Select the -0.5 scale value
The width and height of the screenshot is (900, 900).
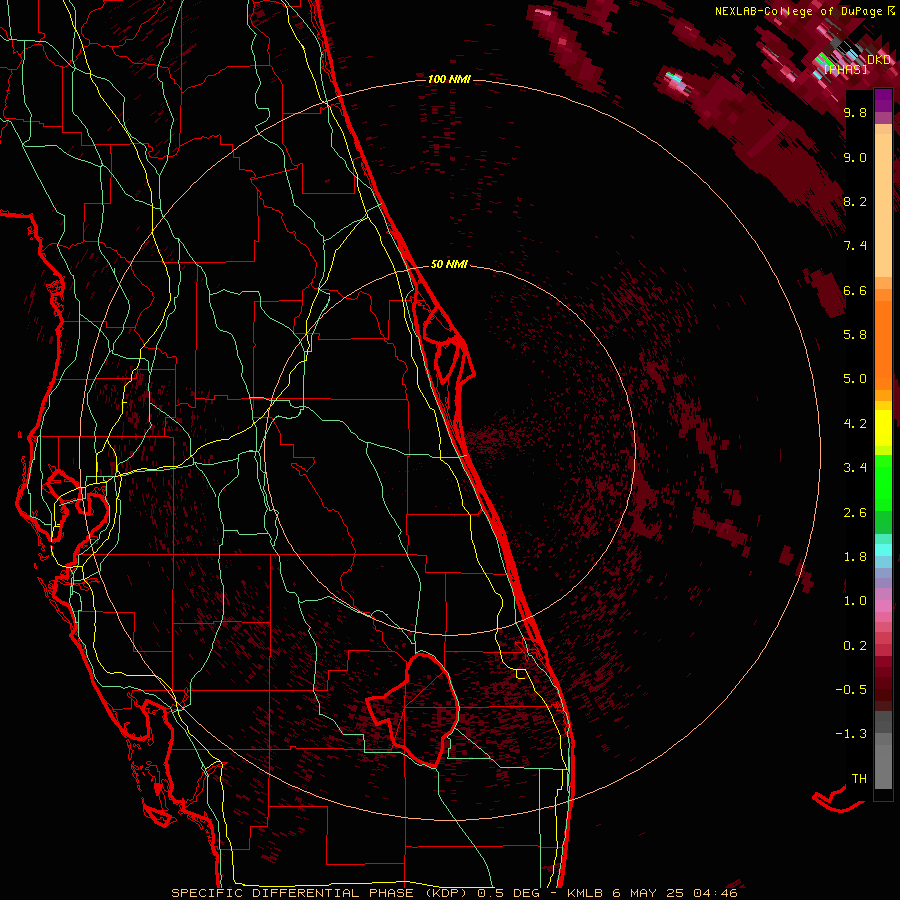tap(851, 690)
